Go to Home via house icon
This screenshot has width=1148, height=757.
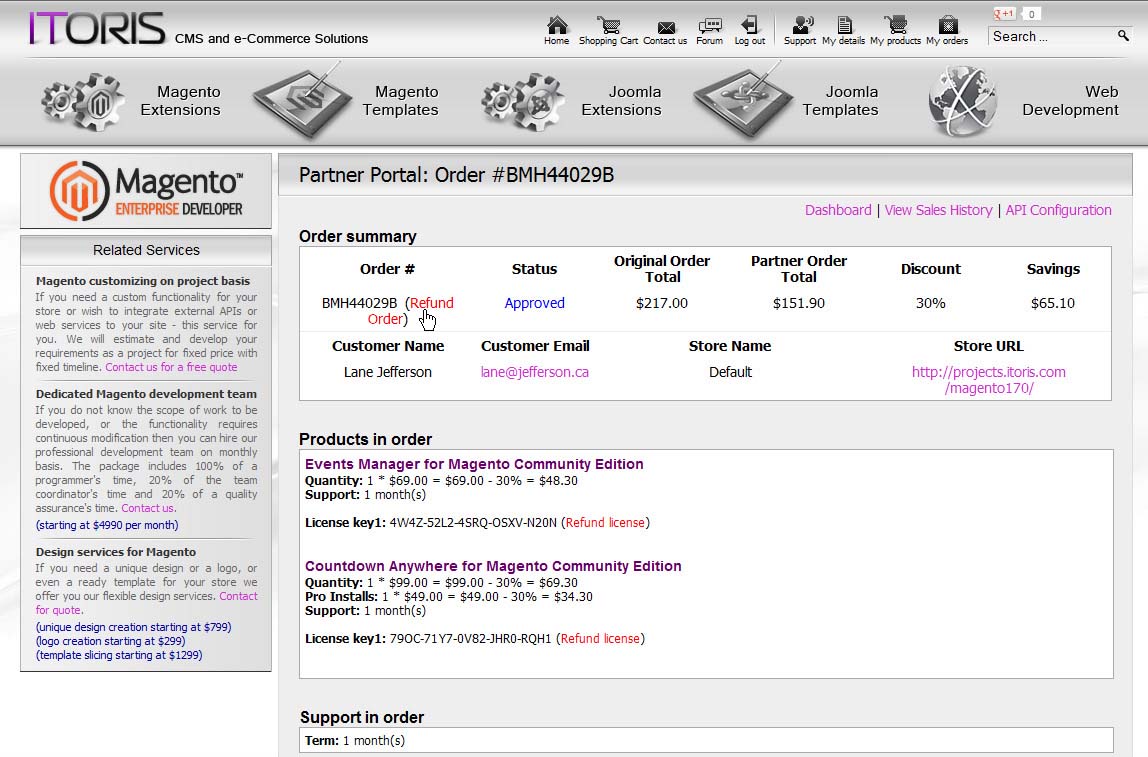click(557, 25)
